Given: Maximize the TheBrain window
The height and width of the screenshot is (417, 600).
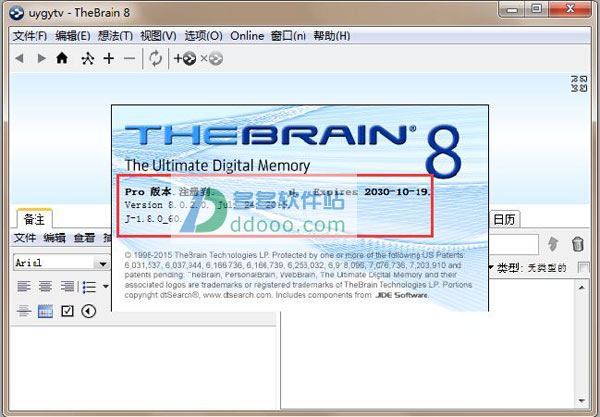Looking at the screenshot, I should pos(537,9).
